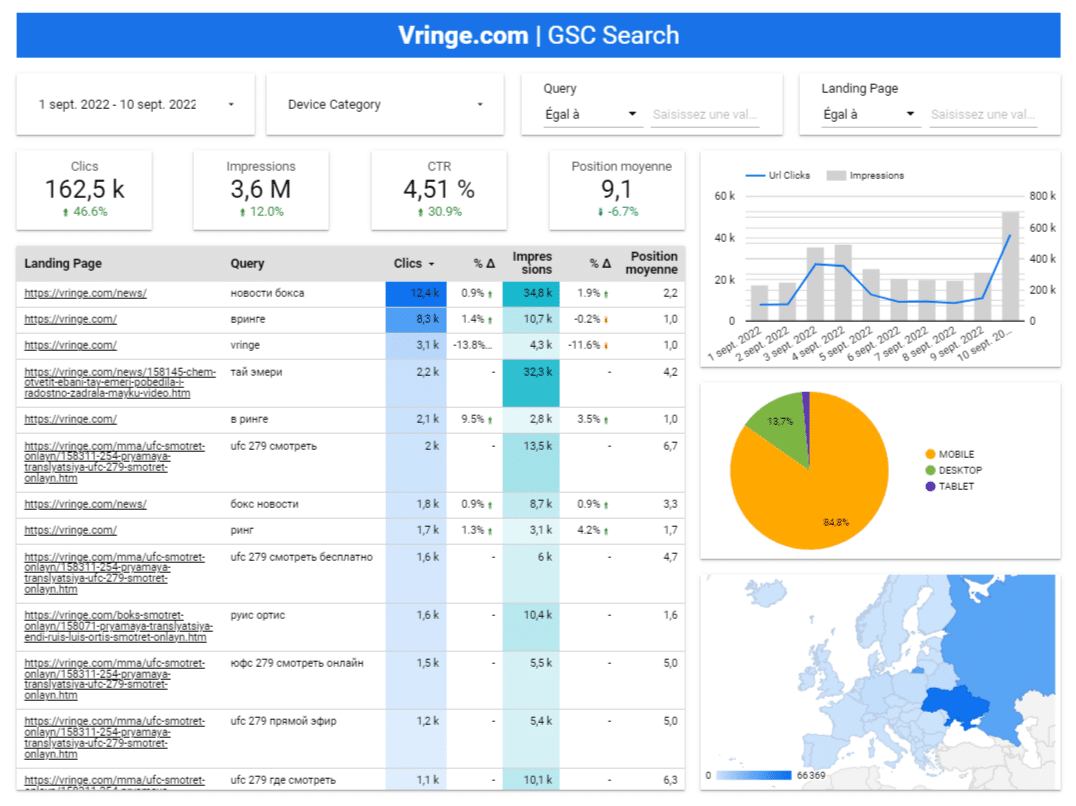The width and height of the screenshot is (1076, 806).
Task: Click the DESKTOP green legend dot
Action: [931, 470]
